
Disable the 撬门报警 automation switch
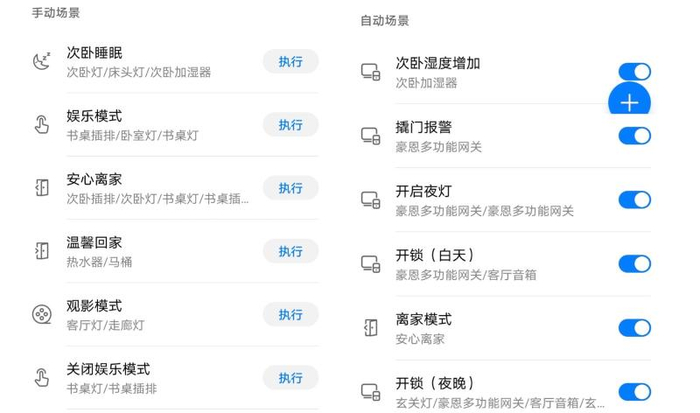[634, 136]
